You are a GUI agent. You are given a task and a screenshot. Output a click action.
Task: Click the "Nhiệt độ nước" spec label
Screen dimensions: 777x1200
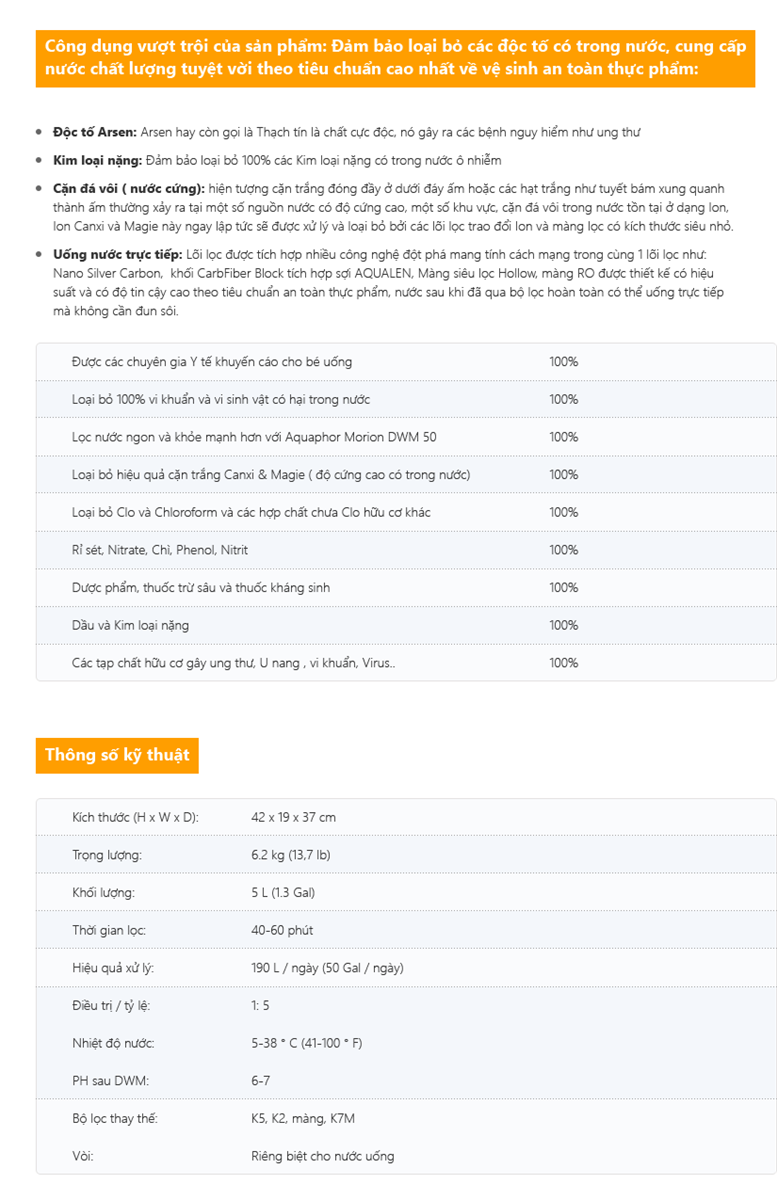click(113, 1043)
